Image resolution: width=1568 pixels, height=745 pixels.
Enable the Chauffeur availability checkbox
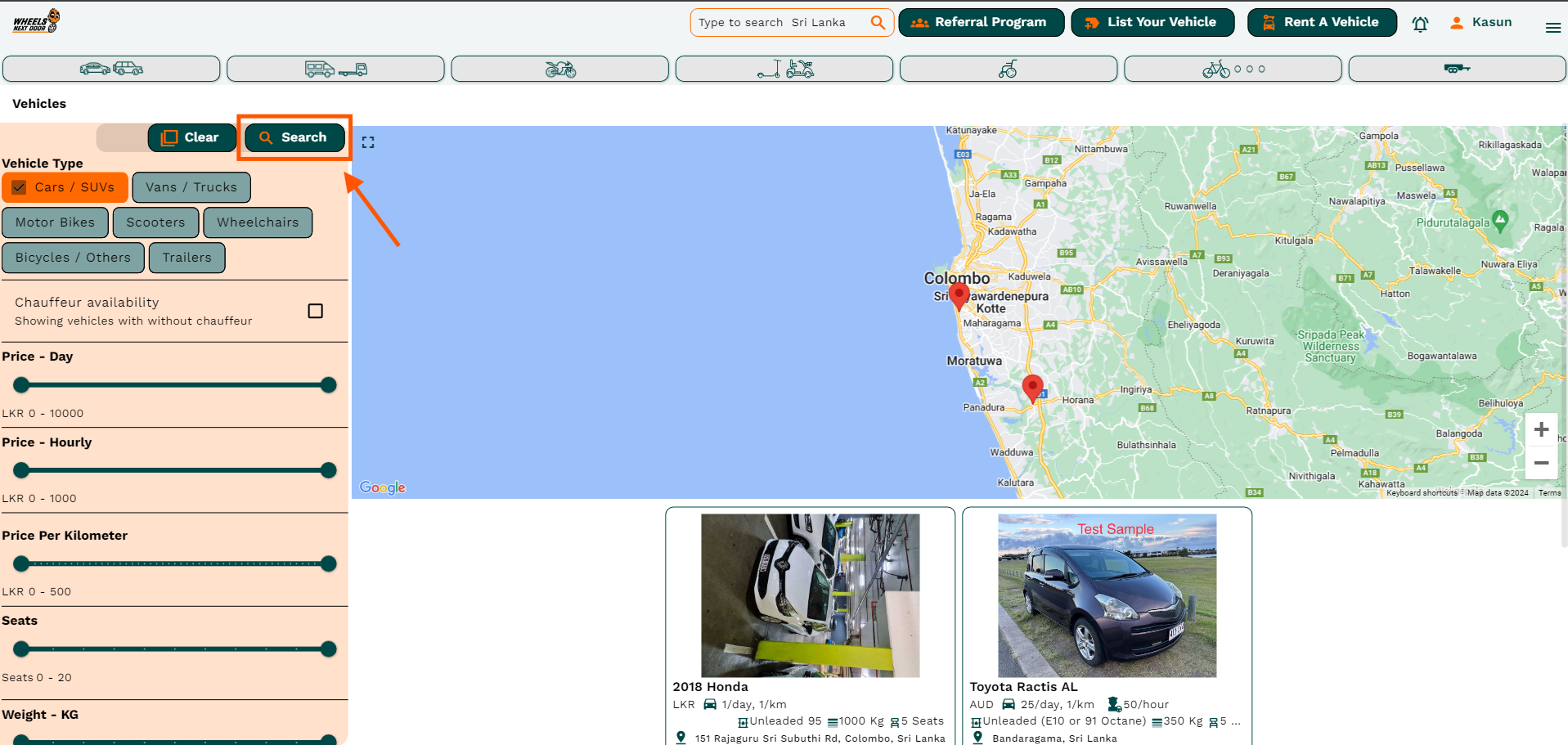315,311
